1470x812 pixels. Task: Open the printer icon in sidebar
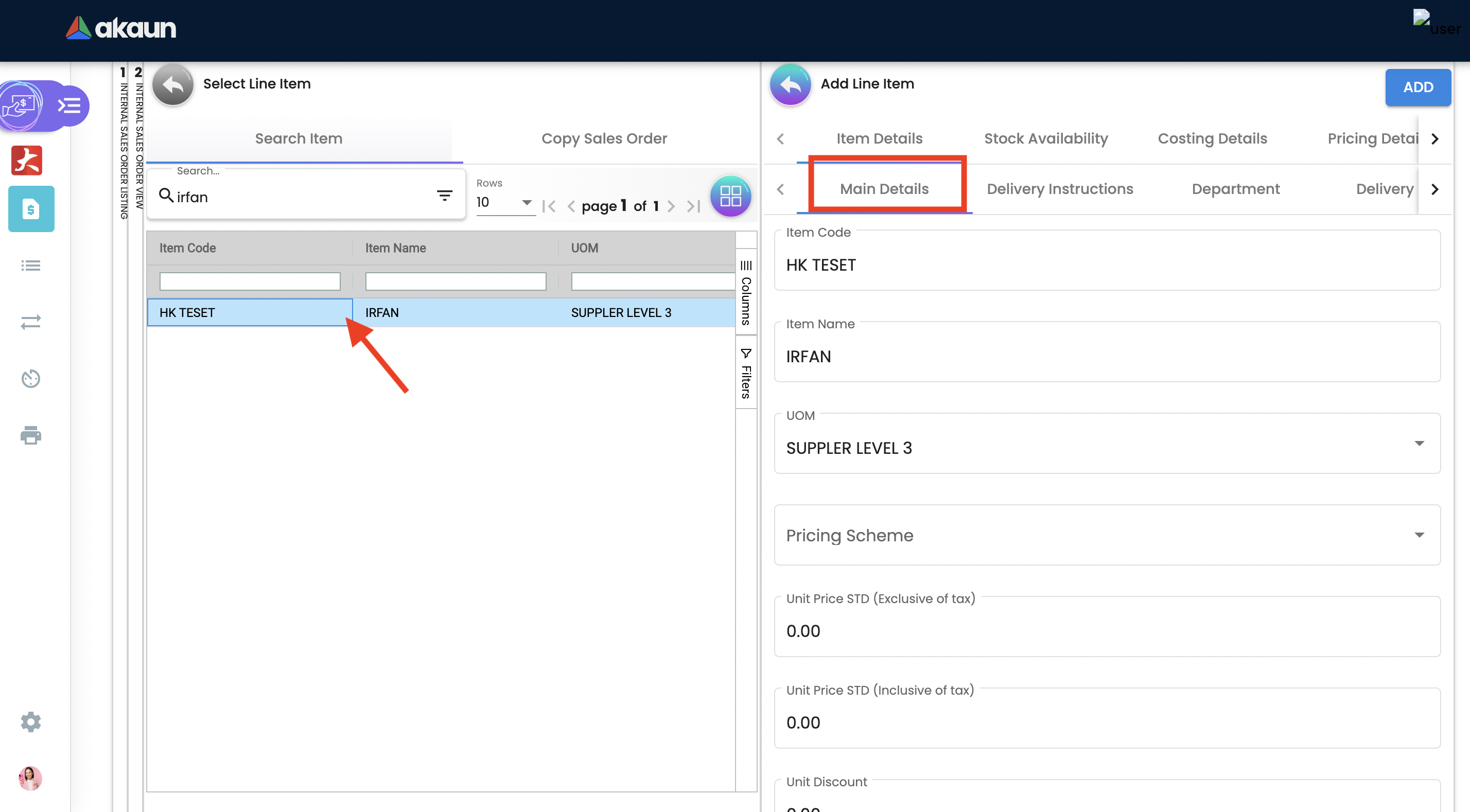(x=31, y=435)
